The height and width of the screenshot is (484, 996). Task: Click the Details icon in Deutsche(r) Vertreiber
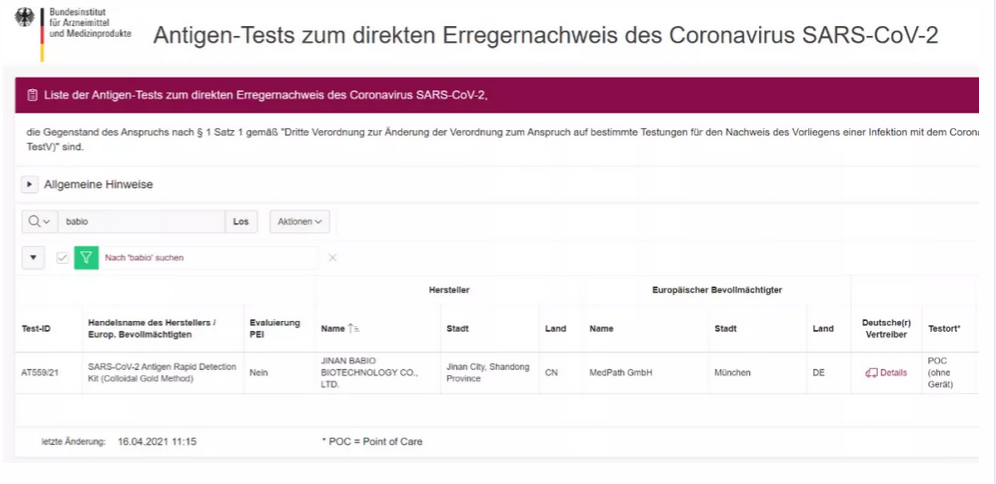point(870,373)
